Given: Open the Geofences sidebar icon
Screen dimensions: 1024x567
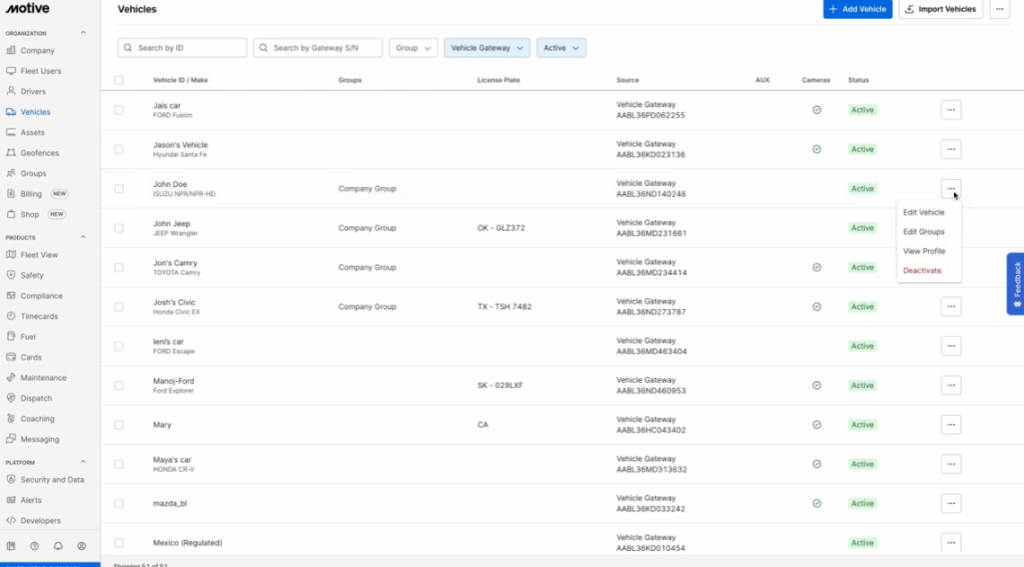Looking at the screenshot, I should click(11, 153).
